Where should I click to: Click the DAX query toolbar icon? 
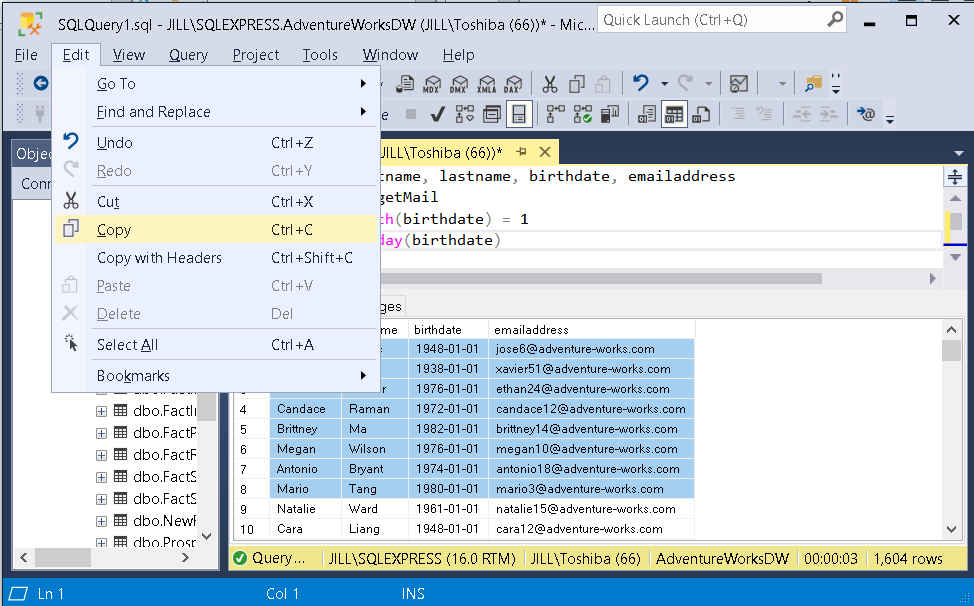[513, 83]
